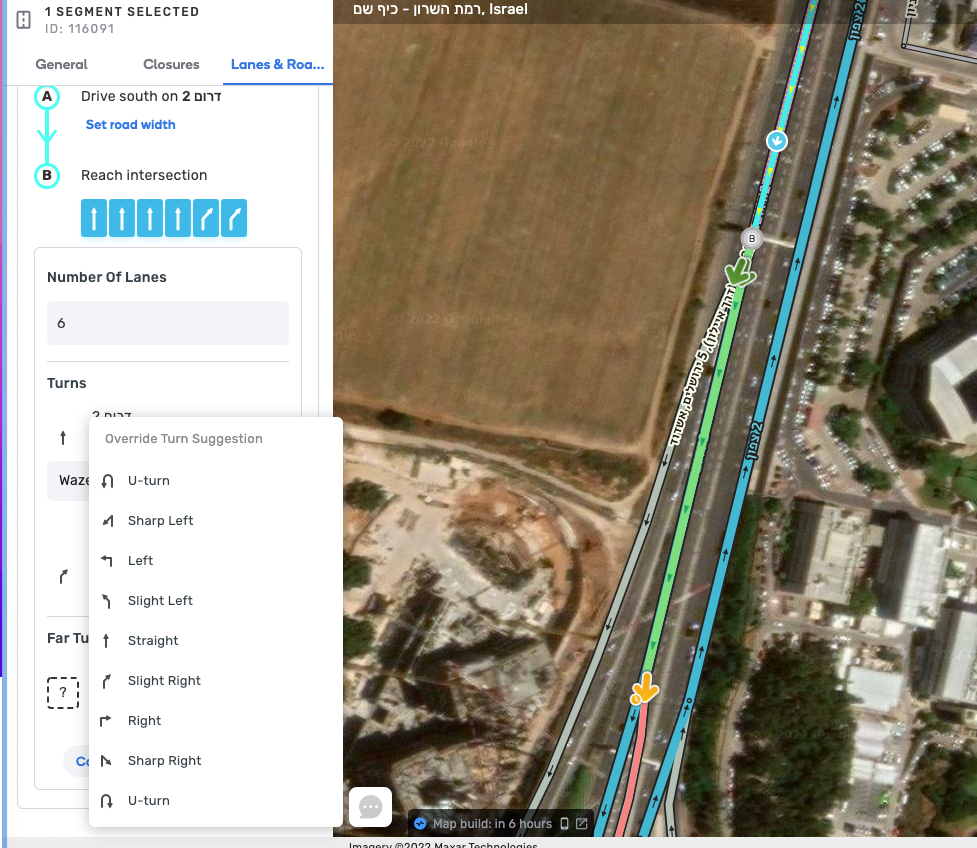
Task: Choose Sharp Left from override list
Action: [160, 521]
